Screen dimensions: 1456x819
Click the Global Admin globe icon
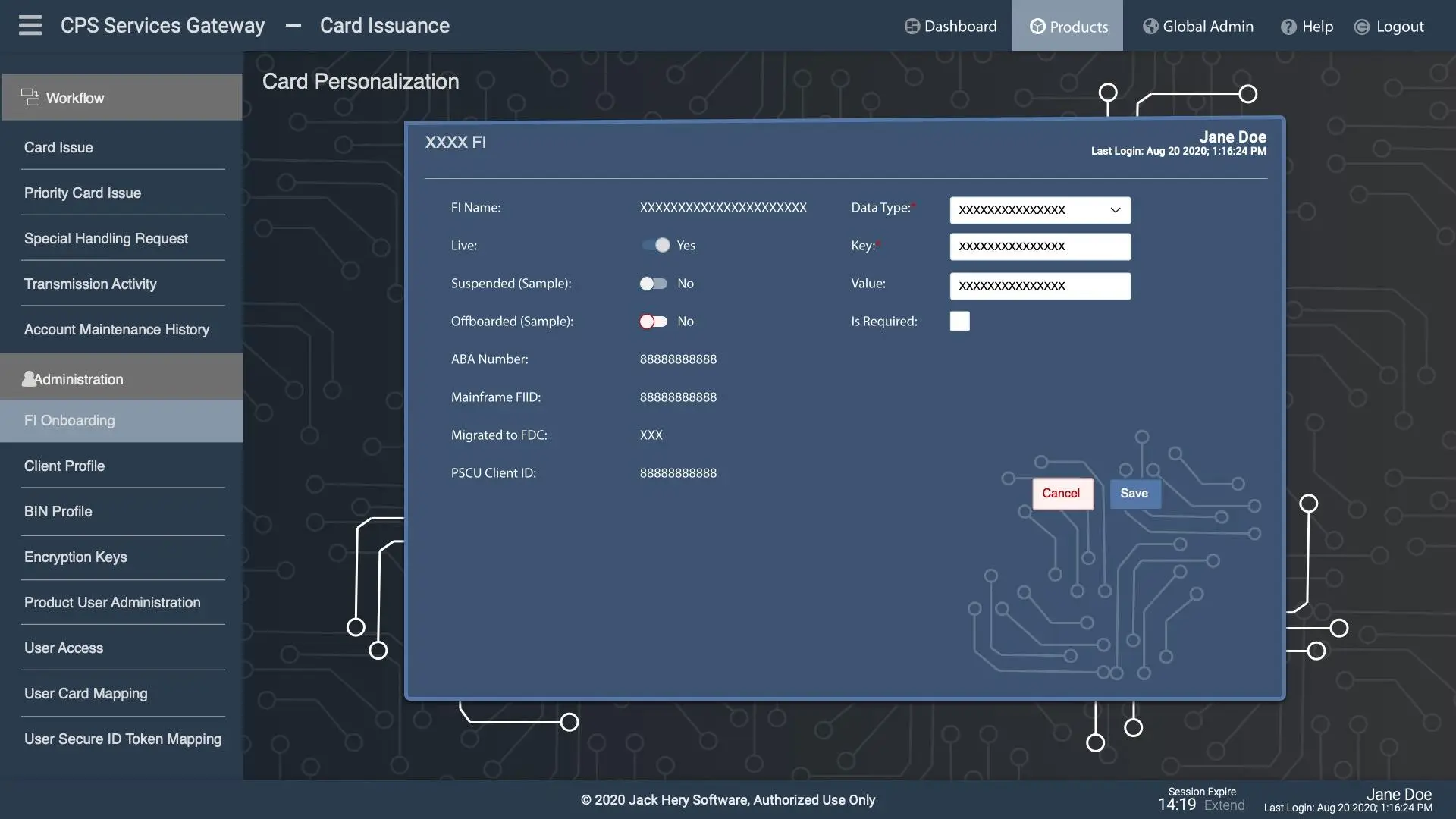1150,27
